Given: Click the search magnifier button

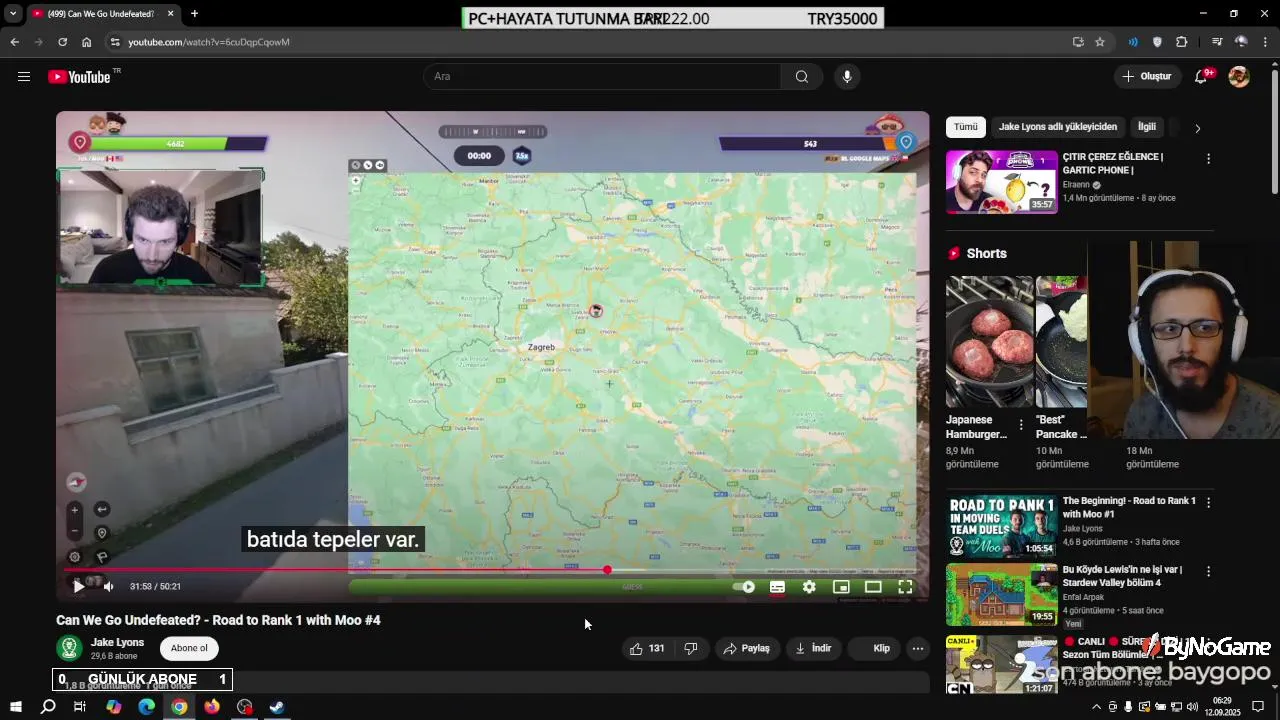Looking at the screenshot, I should (802, 77).
